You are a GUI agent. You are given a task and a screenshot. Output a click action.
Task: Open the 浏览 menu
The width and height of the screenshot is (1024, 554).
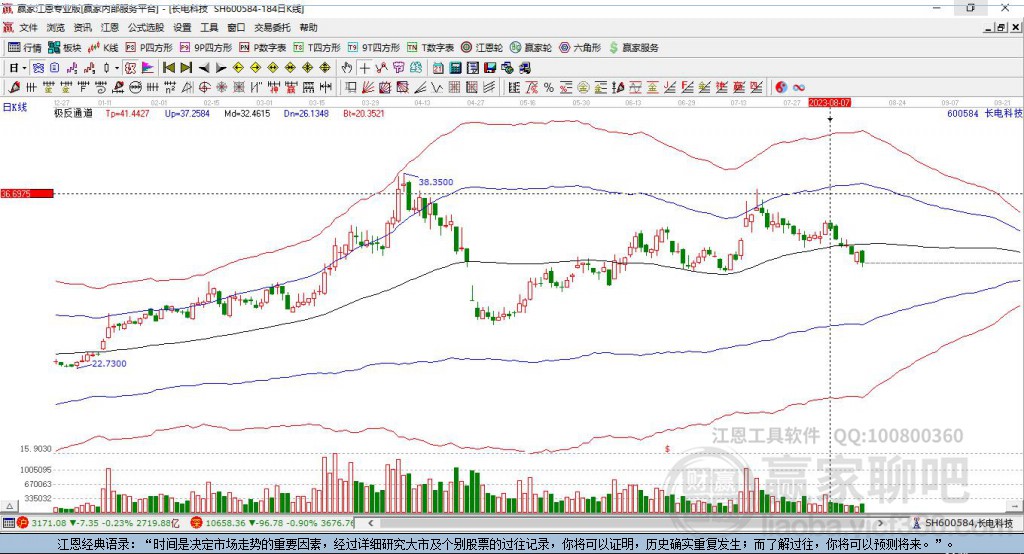(56, 27)
